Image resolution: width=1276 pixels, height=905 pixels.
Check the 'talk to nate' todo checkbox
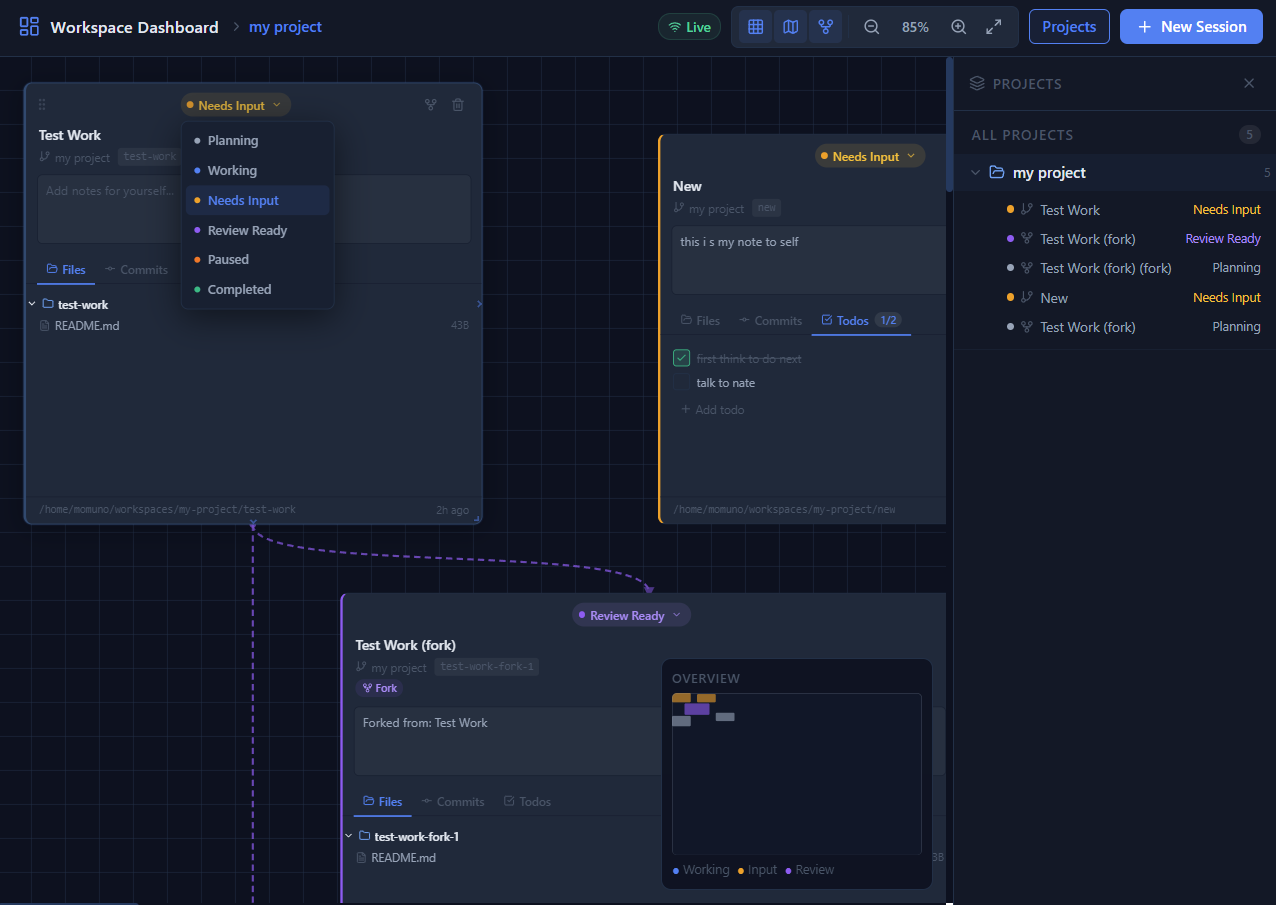tap(682, 383)
